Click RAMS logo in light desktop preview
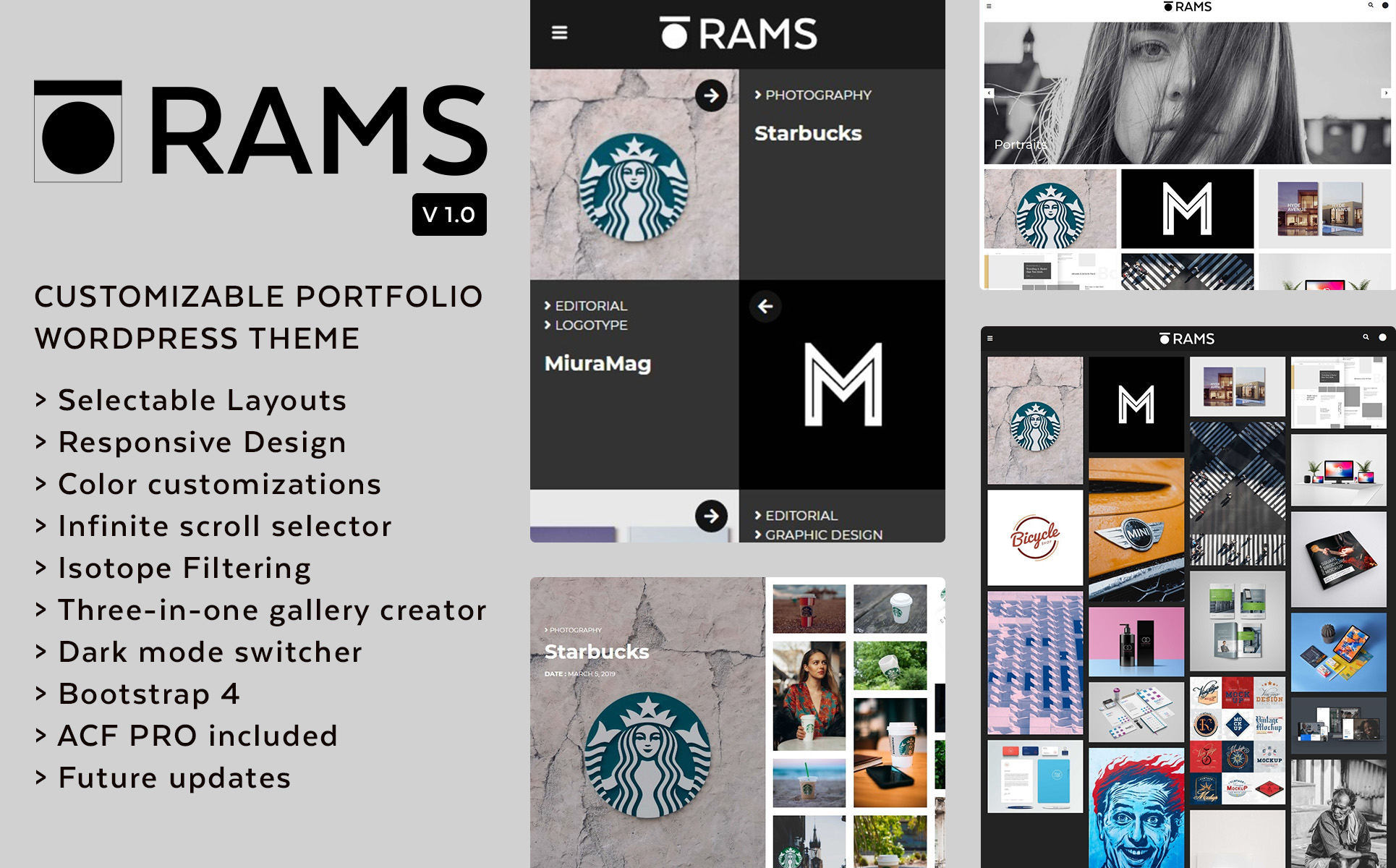Screen dimensions: 1396x868 pos(1188,7)
